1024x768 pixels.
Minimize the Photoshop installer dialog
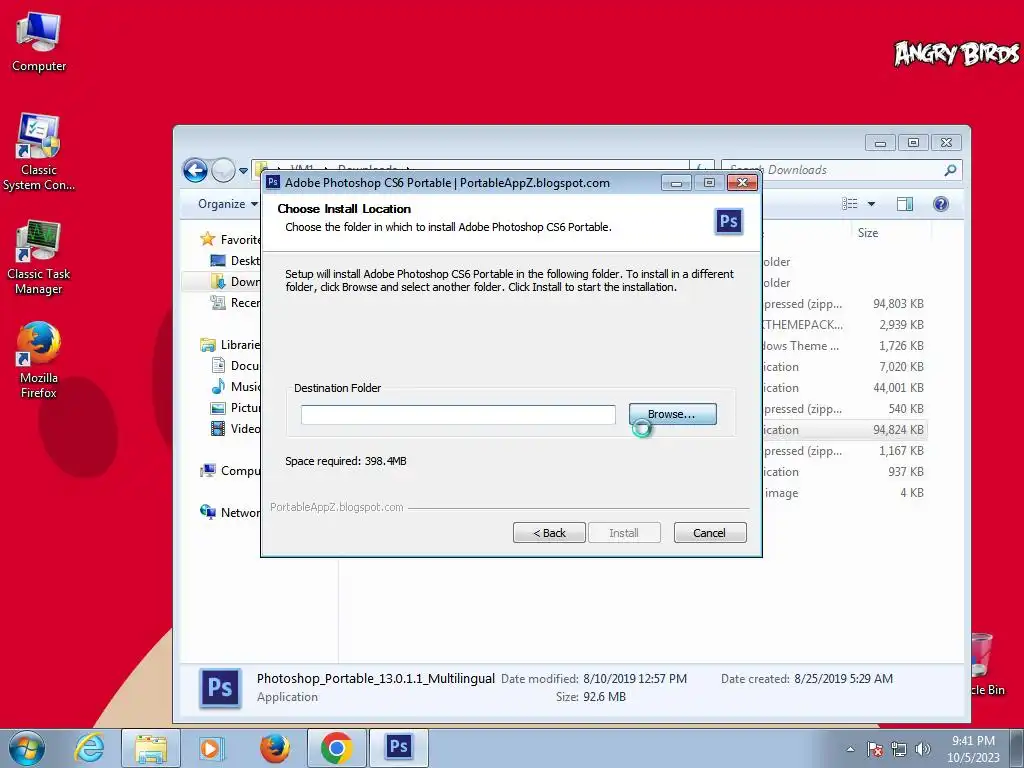click(676, 183)
